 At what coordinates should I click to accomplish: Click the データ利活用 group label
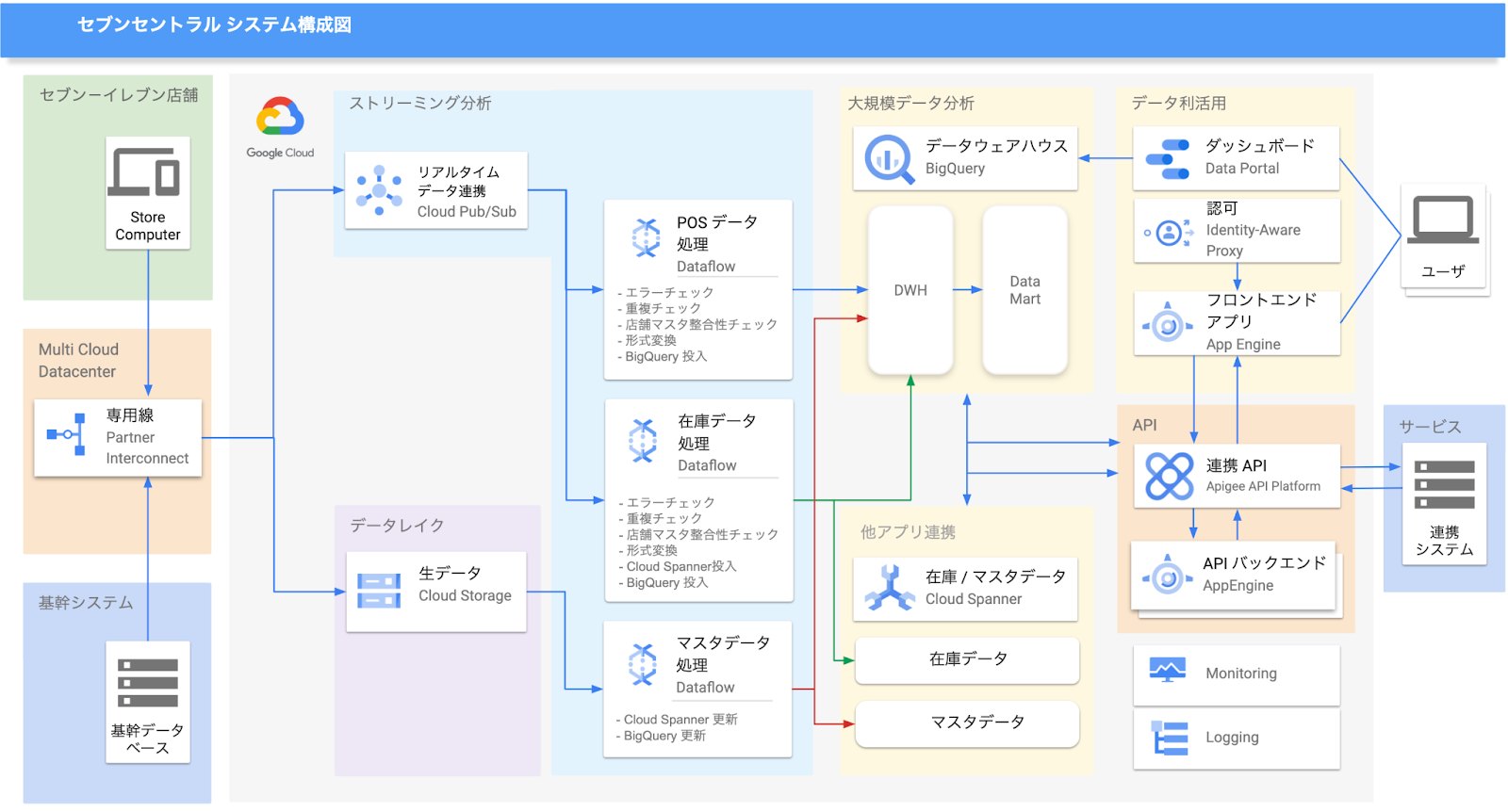(1179, 104)
